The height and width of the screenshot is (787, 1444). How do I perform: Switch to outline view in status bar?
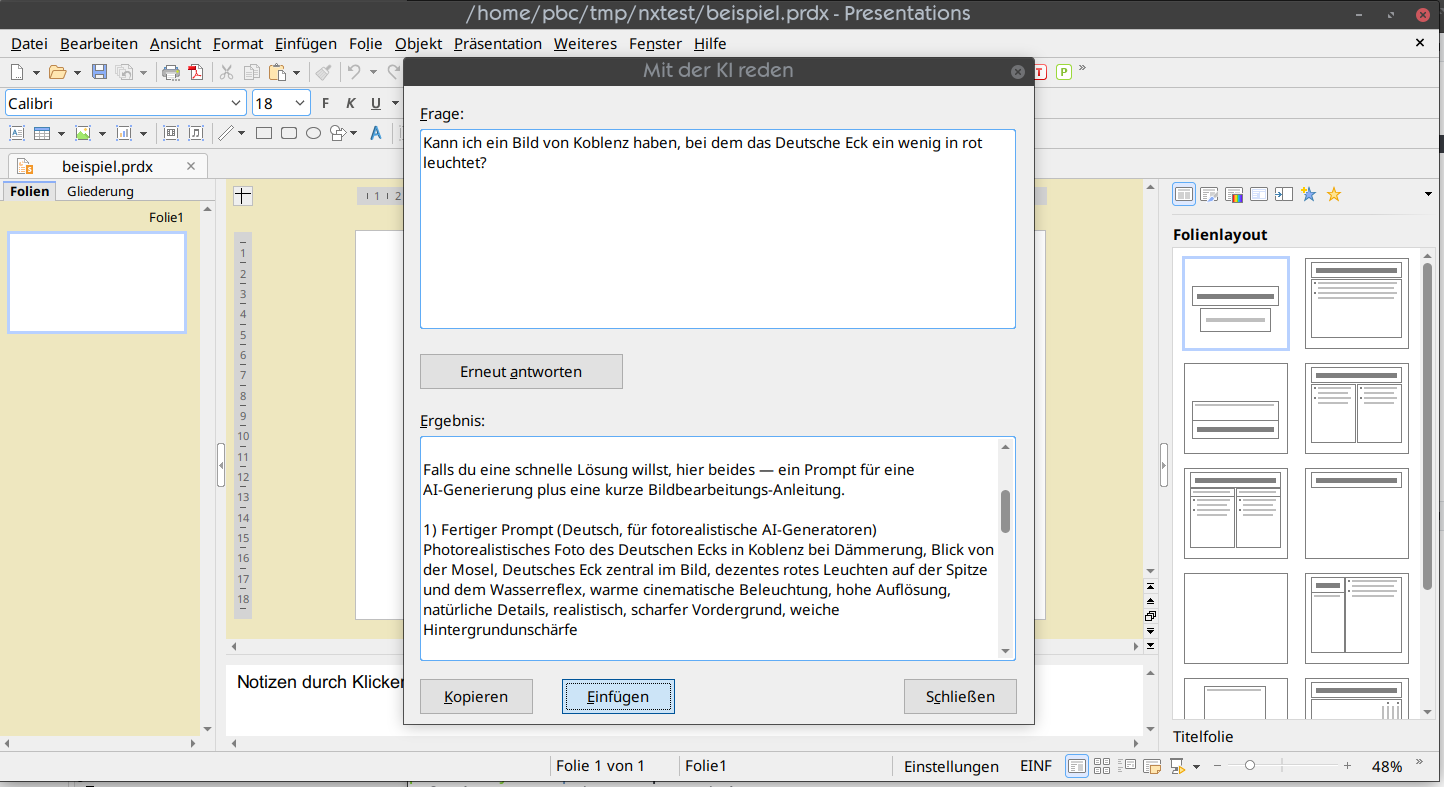1127,766
